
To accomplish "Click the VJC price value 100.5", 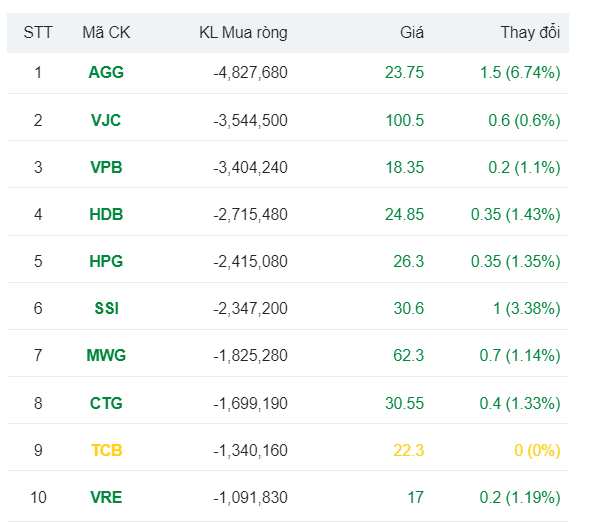I will coord(405,121).
